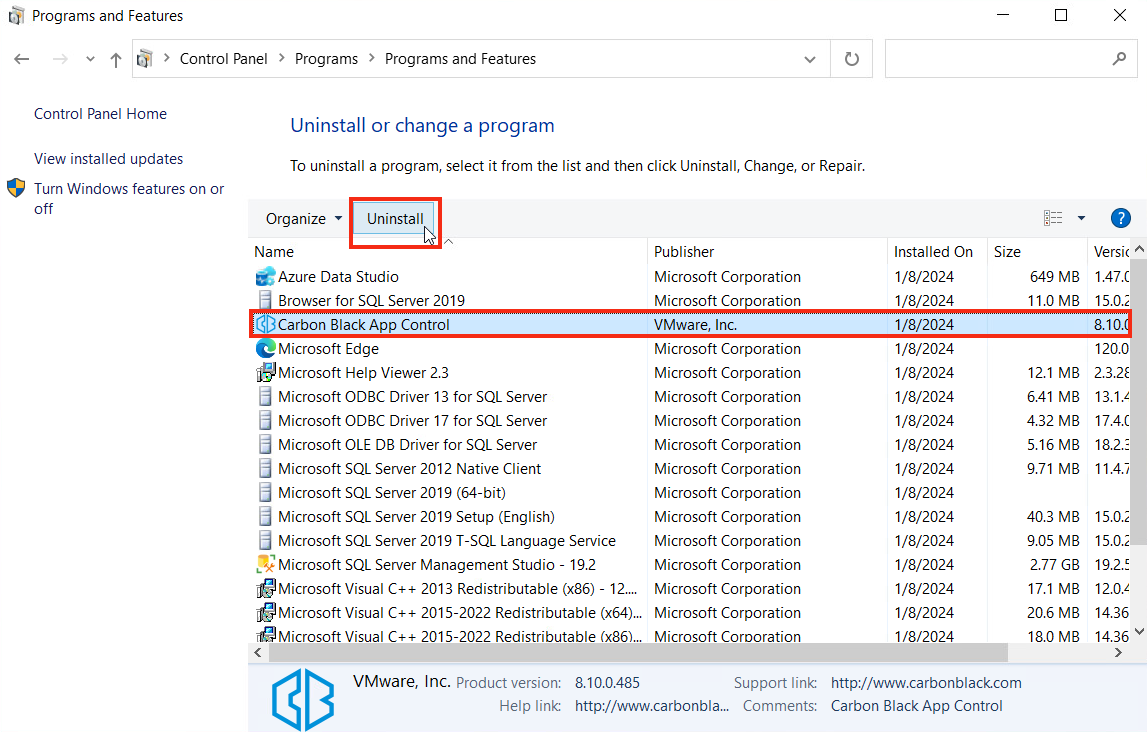Viewport: 1147px width, 732px height.
Task: Open the Organize dropdown menu
Action: point(304,219)
